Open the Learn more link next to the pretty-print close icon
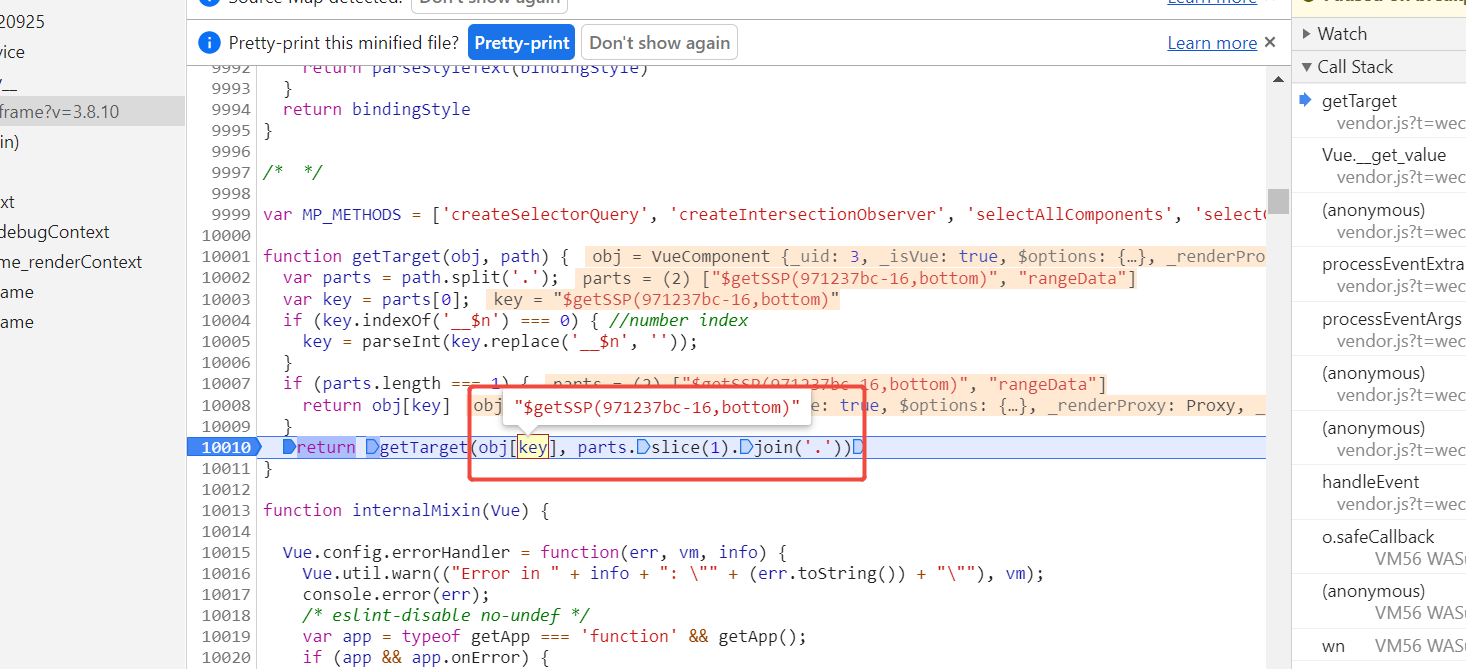This screenshot has height=669, width=1466. (1212, 43)
